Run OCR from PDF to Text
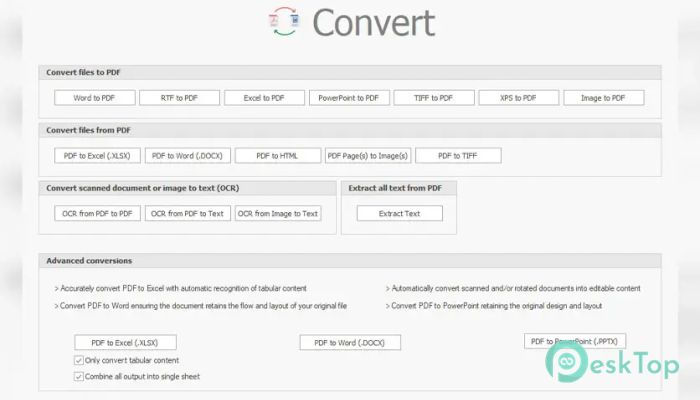 point(188,213)
